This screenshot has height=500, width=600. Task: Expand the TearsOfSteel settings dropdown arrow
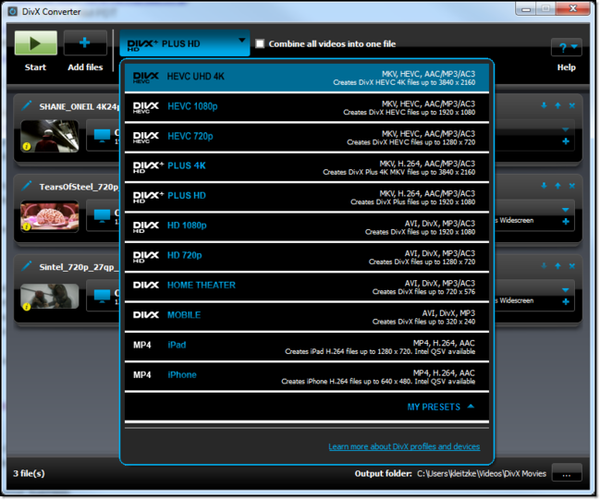point(565,210)
